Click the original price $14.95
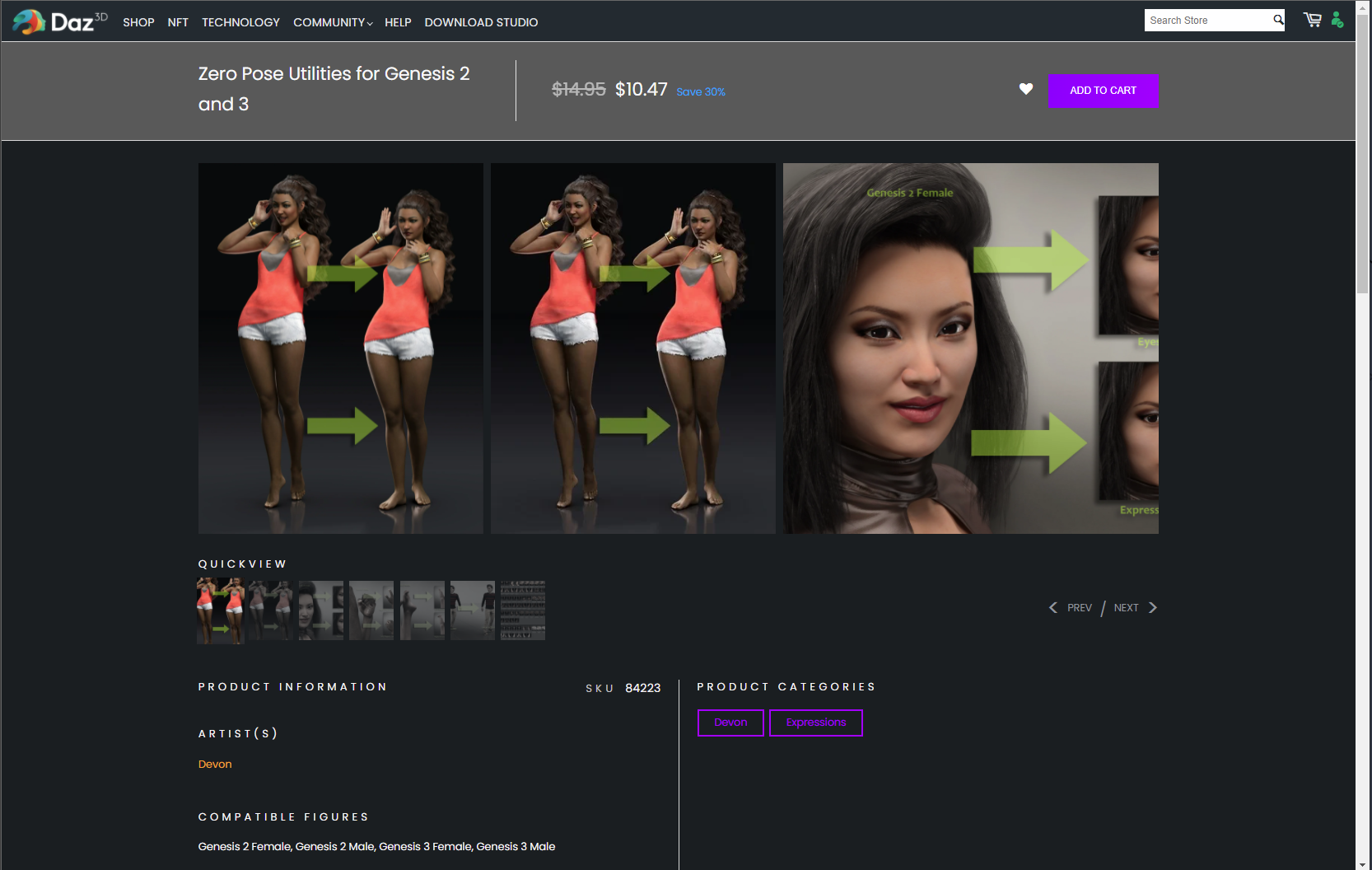 (579, 89)
